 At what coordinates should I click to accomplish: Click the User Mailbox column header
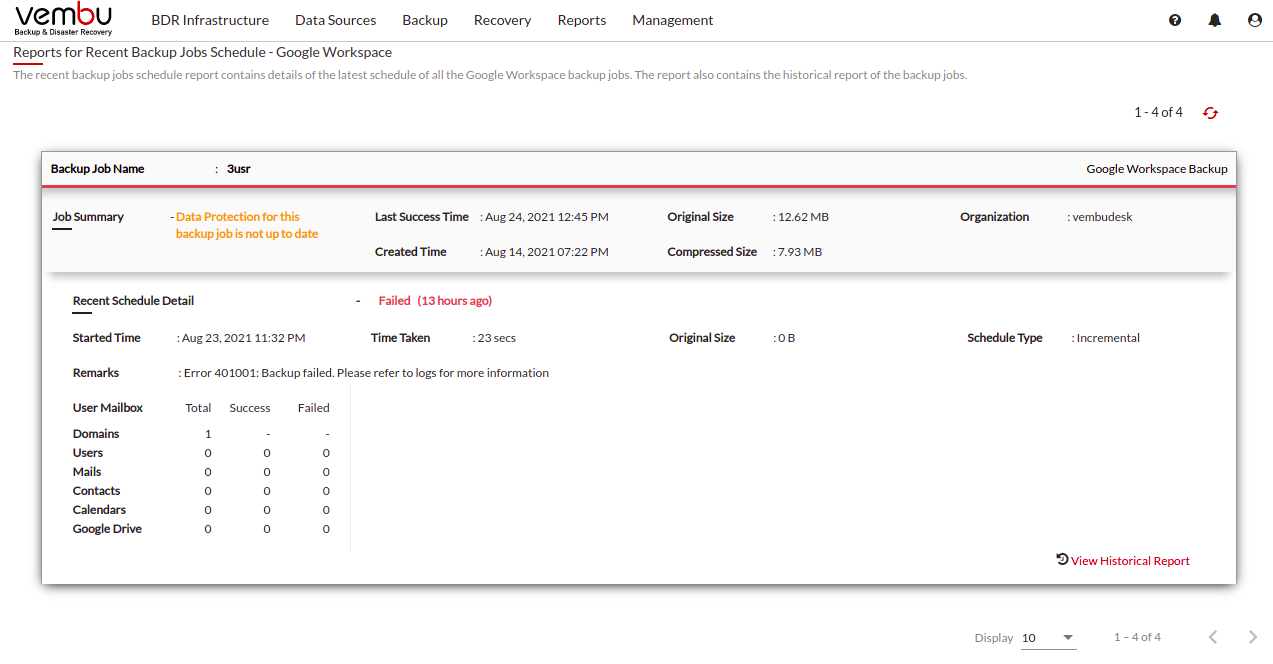[108, 408]
